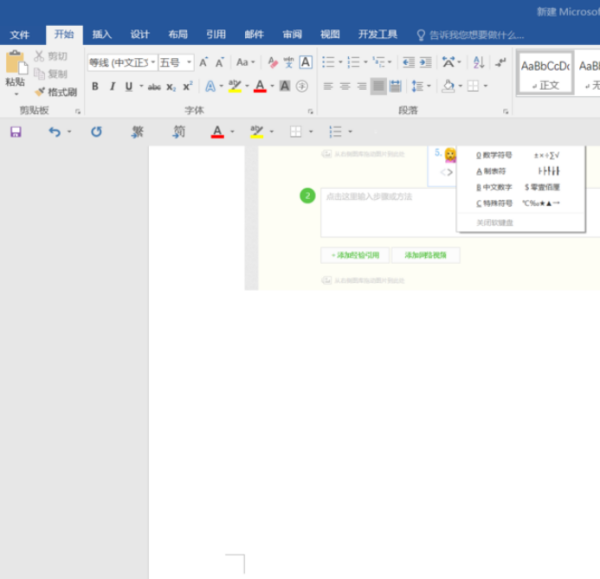Activate the Format Painter (格式刷)
This screenshot has width=600, height=579.
55,92
